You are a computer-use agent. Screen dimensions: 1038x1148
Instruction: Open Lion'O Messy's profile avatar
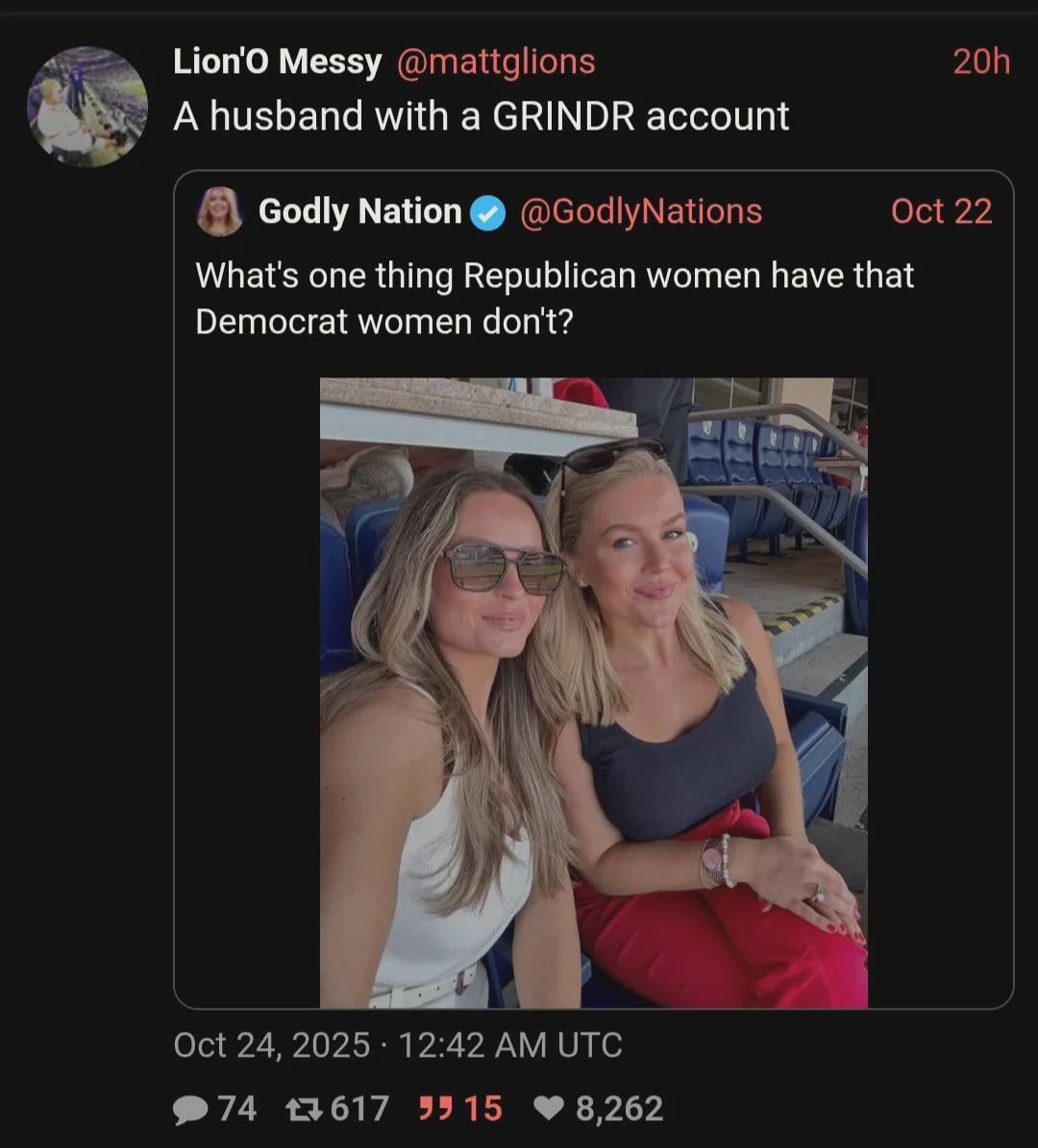tap(86, 106)
